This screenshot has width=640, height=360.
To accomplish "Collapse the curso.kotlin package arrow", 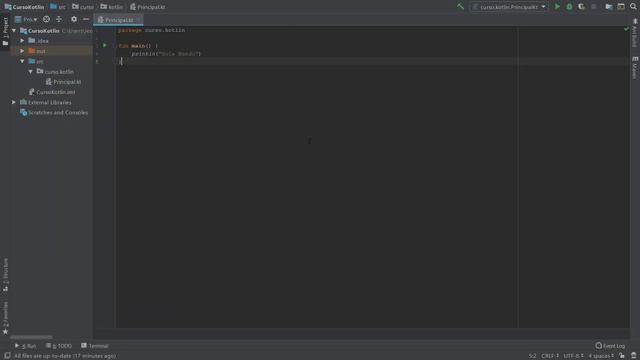I will pos(31,71).
